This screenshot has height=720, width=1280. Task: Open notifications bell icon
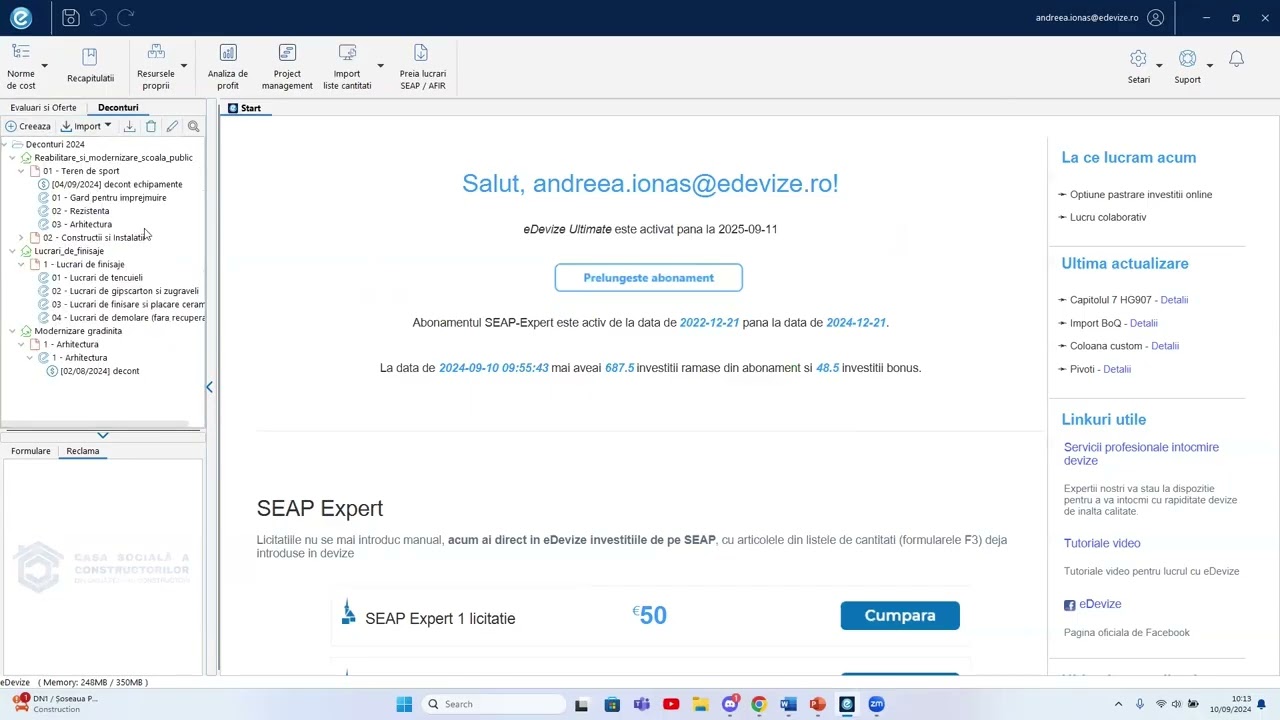(x=1236, y=60)
